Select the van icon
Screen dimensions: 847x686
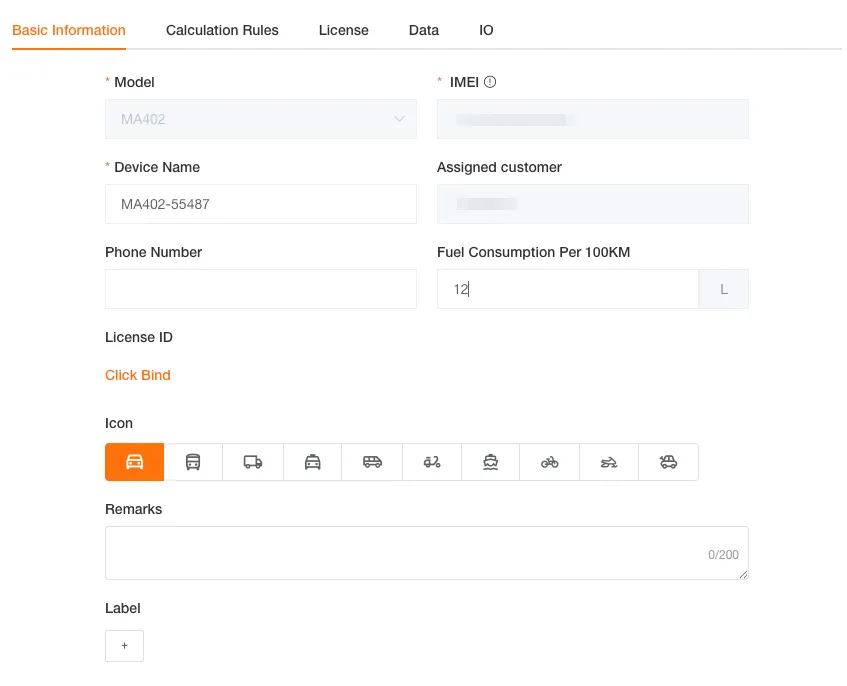click(372, 462)
